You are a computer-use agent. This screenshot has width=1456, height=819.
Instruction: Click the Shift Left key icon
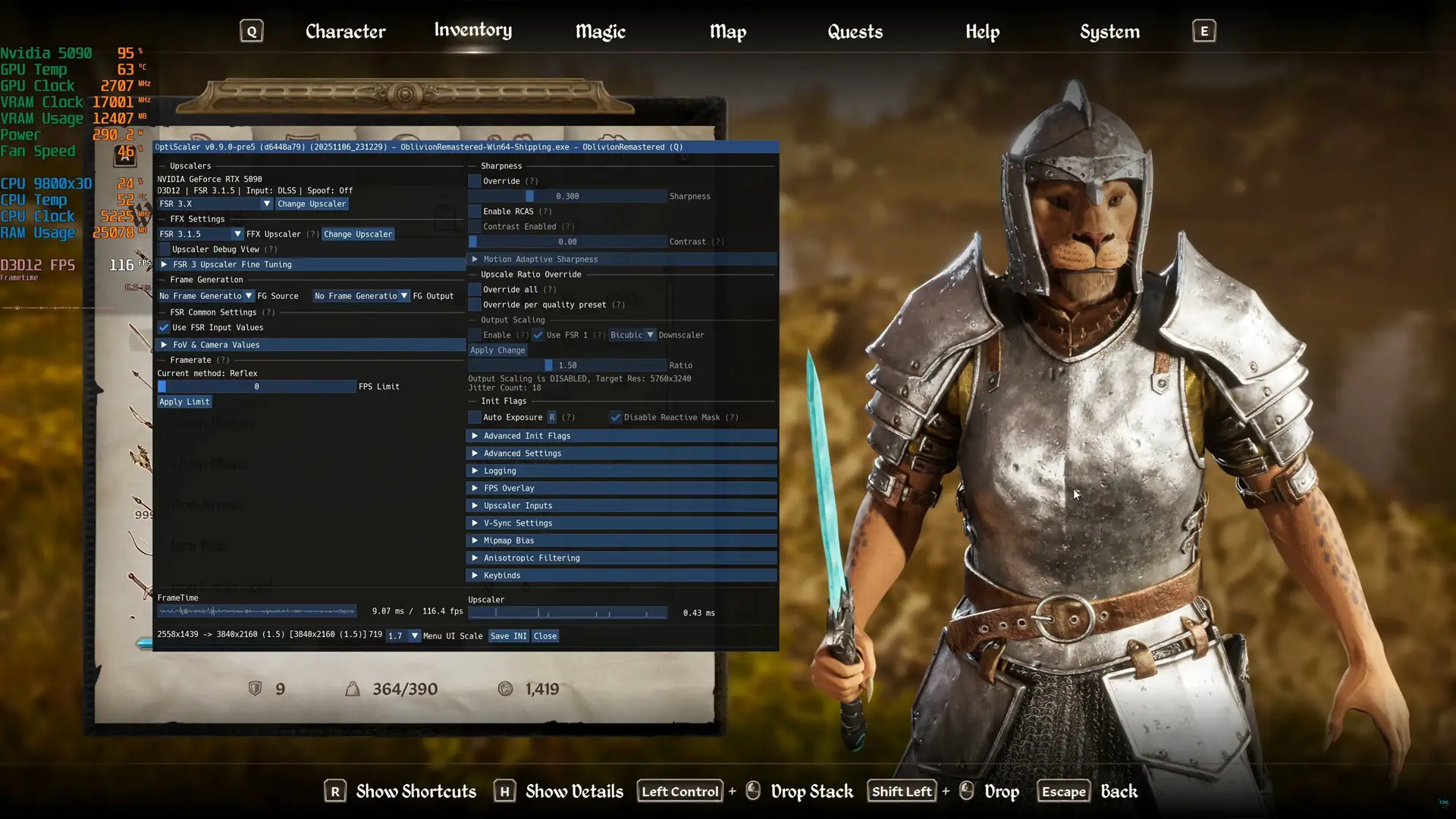pyautogui.click(x=902, y=792)
